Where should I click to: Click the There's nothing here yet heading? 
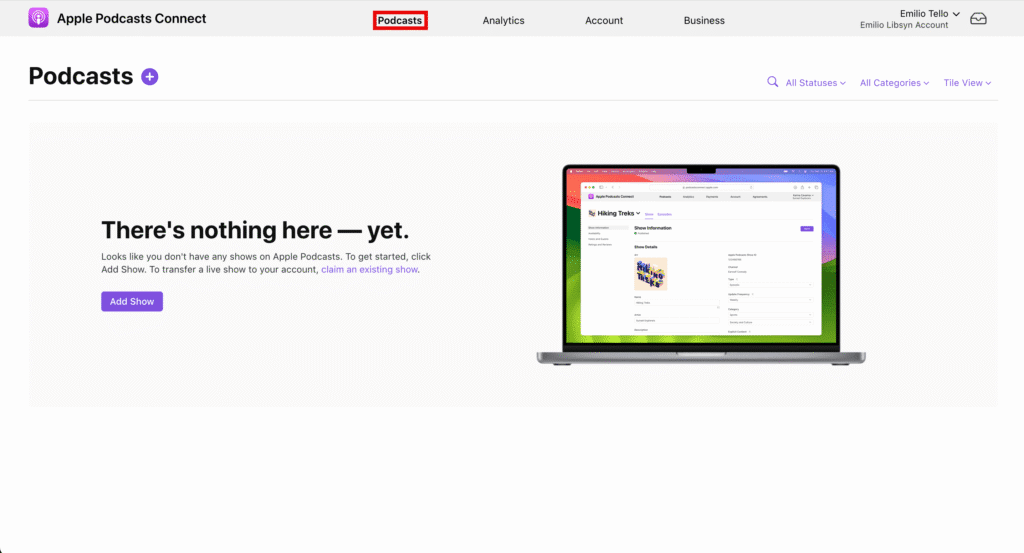click(x=255, y=230)
